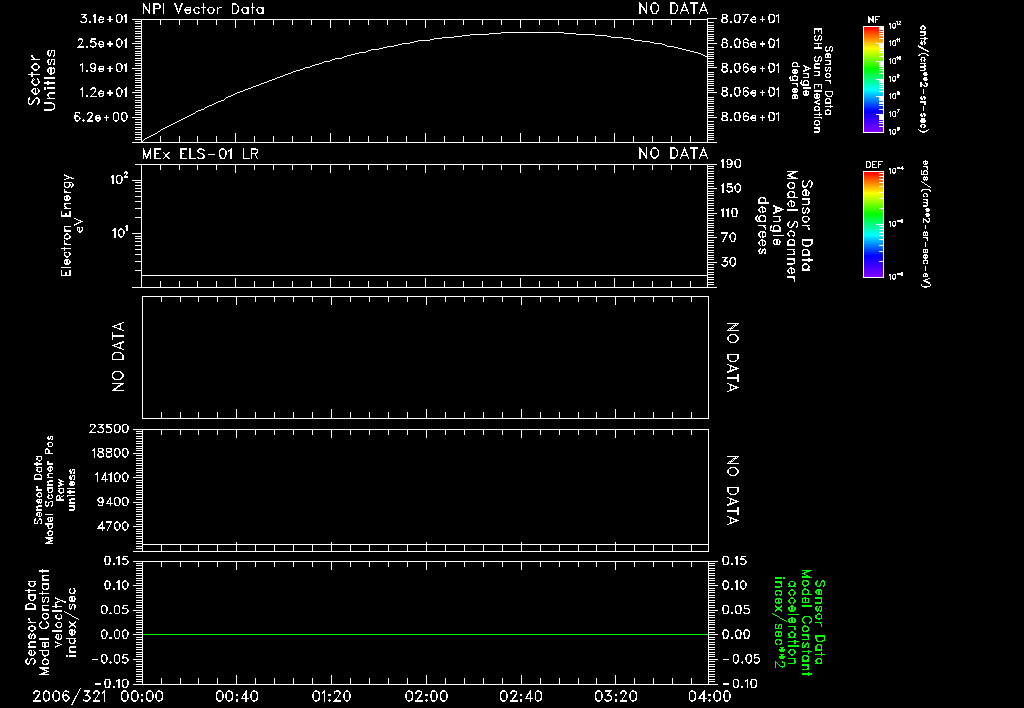Click vertical NO DATA left of third panel

(x=118, y=357)
